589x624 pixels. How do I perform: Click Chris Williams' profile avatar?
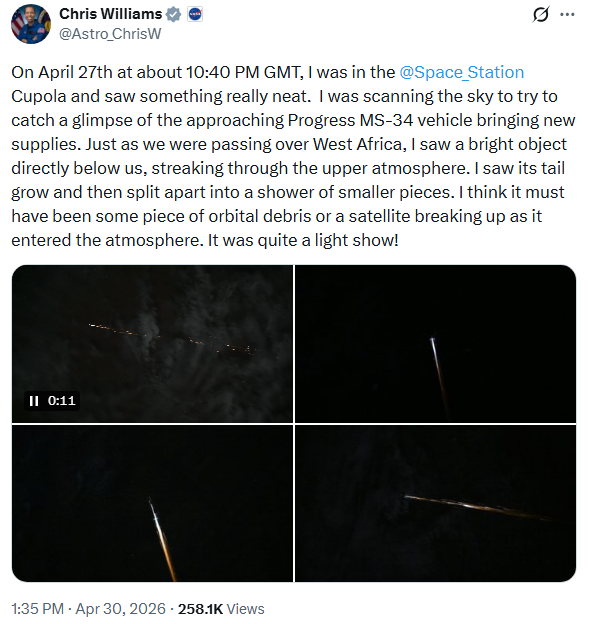[x=31, y=24]
